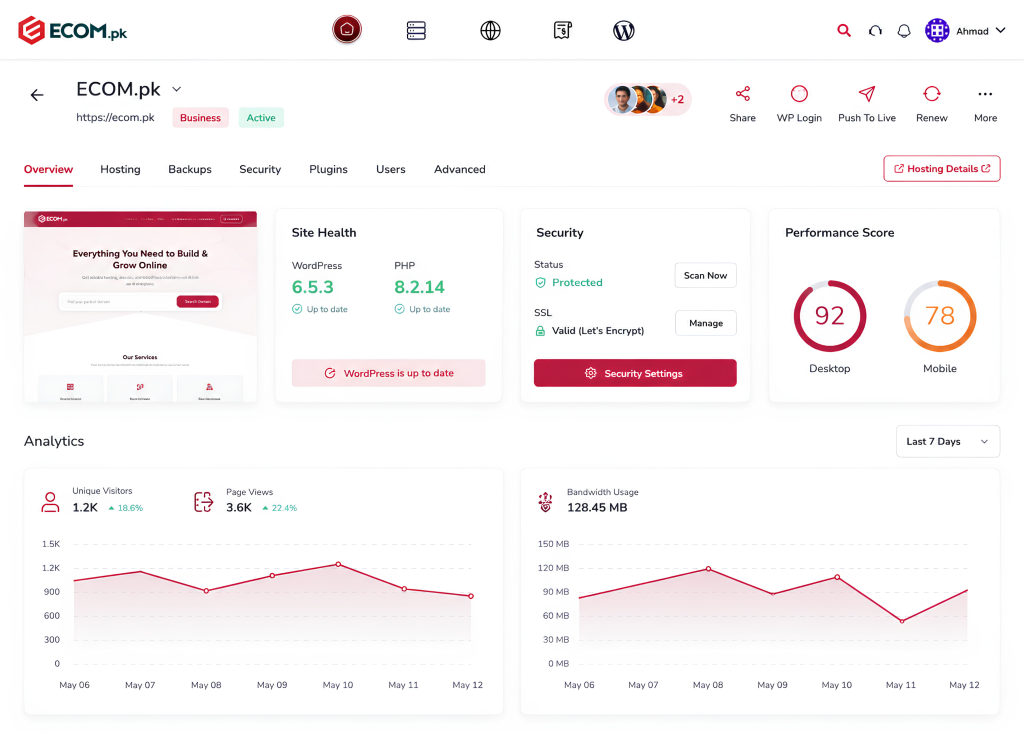Click the SSL Manage button
This screenshot has width=1024, height=733.
point(706,323)
